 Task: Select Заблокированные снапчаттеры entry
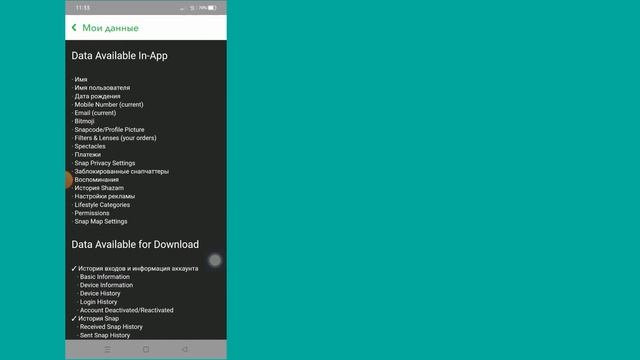click(122, 171)
